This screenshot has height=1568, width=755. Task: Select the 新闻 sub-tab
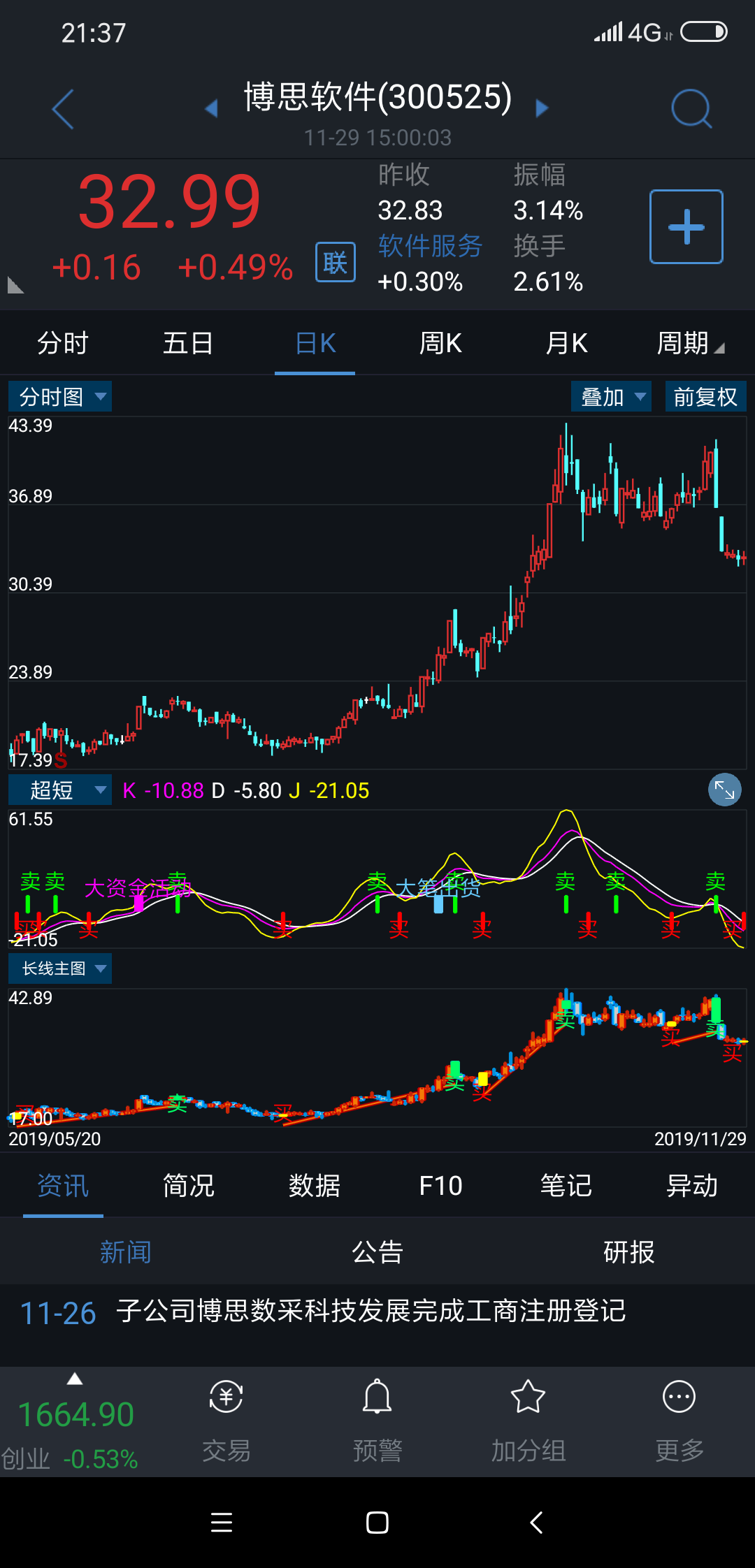(126, 1251)
